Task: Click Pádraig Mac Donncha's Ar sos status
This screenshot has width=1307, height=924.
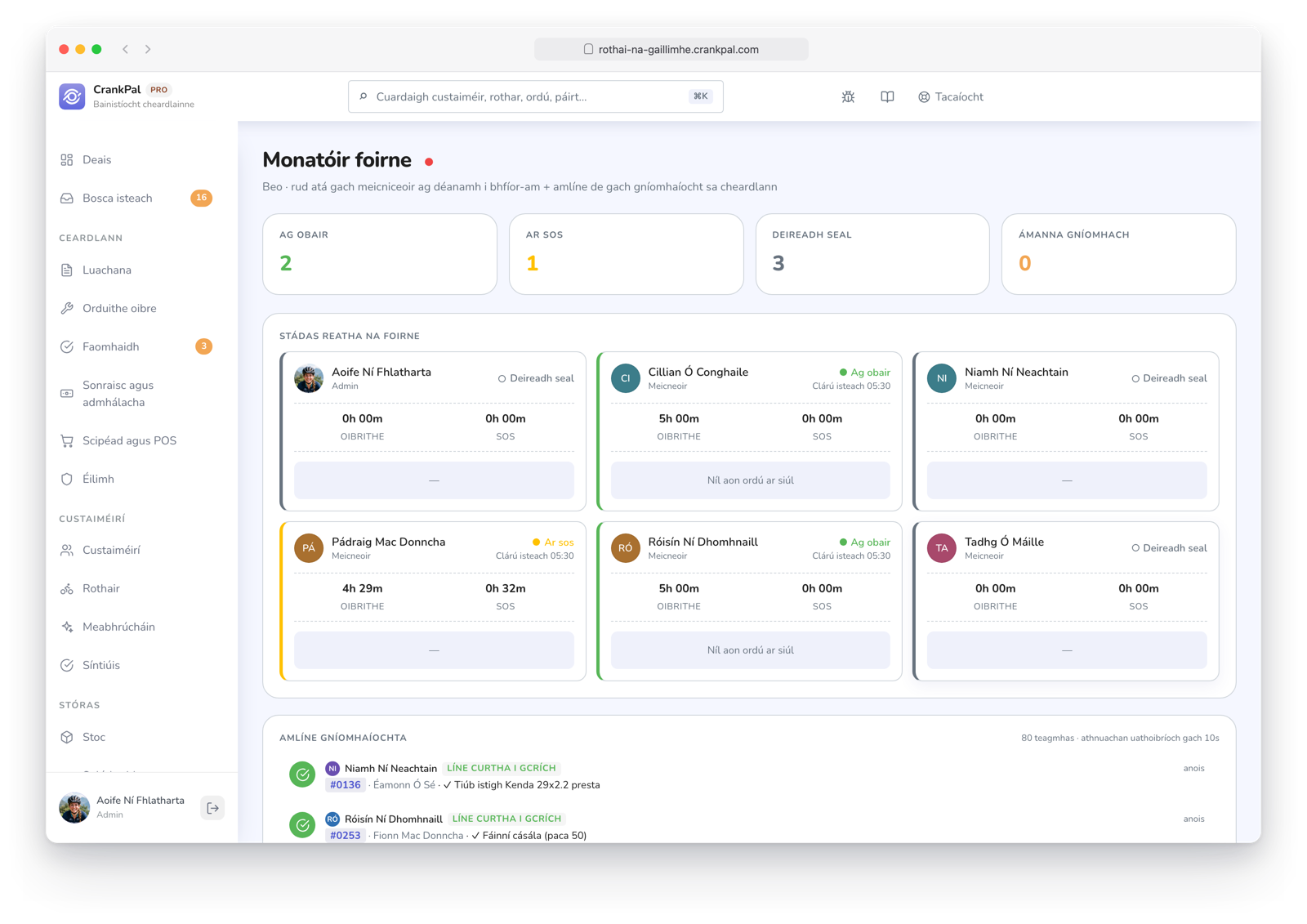Action: coord(553,542)
